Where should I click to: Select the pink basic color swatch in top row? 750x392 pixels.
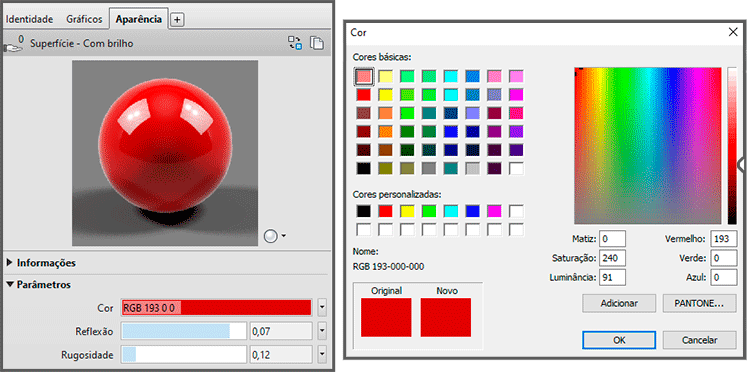[x=494, y=76]
